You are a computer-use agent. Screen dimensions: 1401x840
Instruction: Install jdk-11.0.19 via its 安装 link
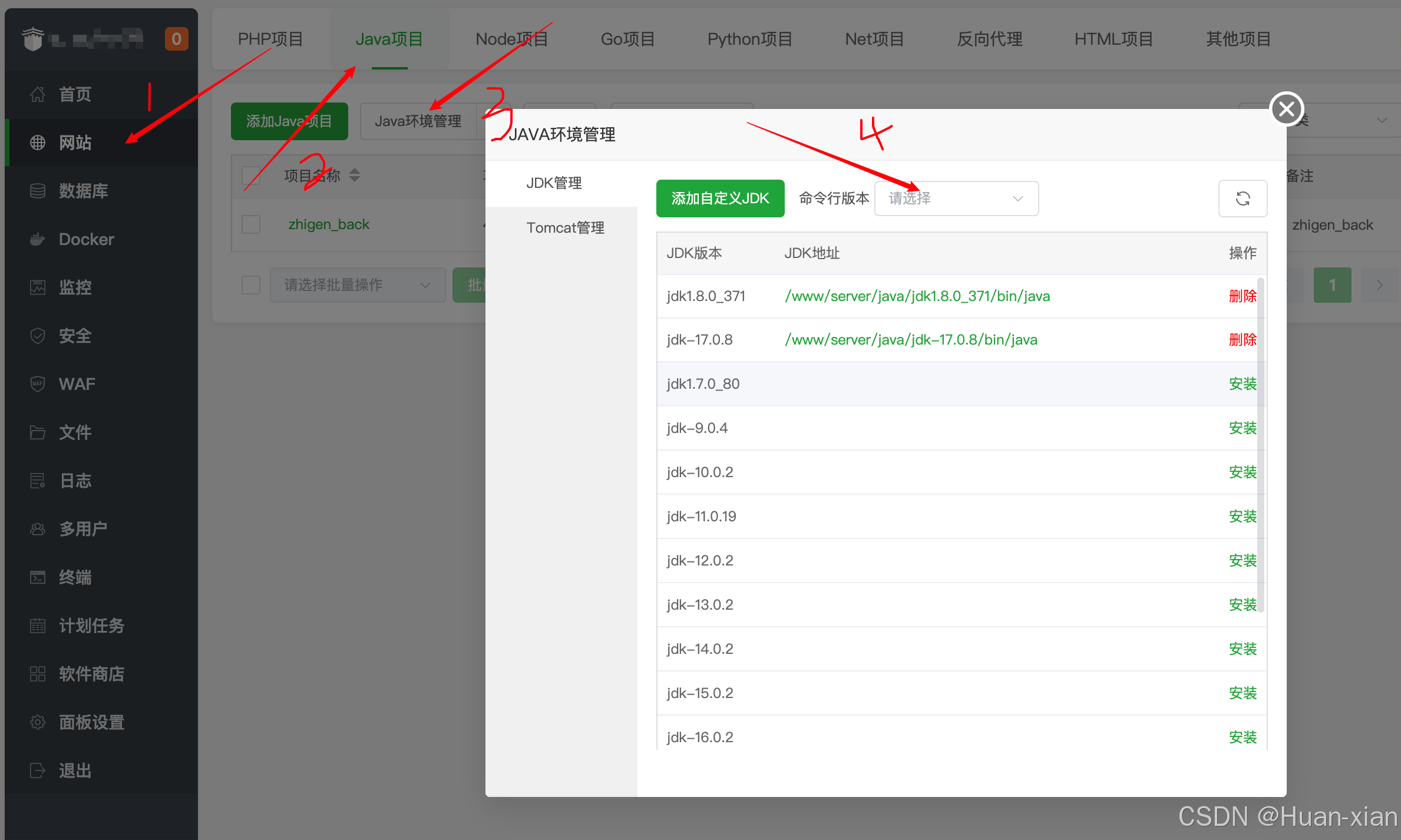click(1243, 515)
